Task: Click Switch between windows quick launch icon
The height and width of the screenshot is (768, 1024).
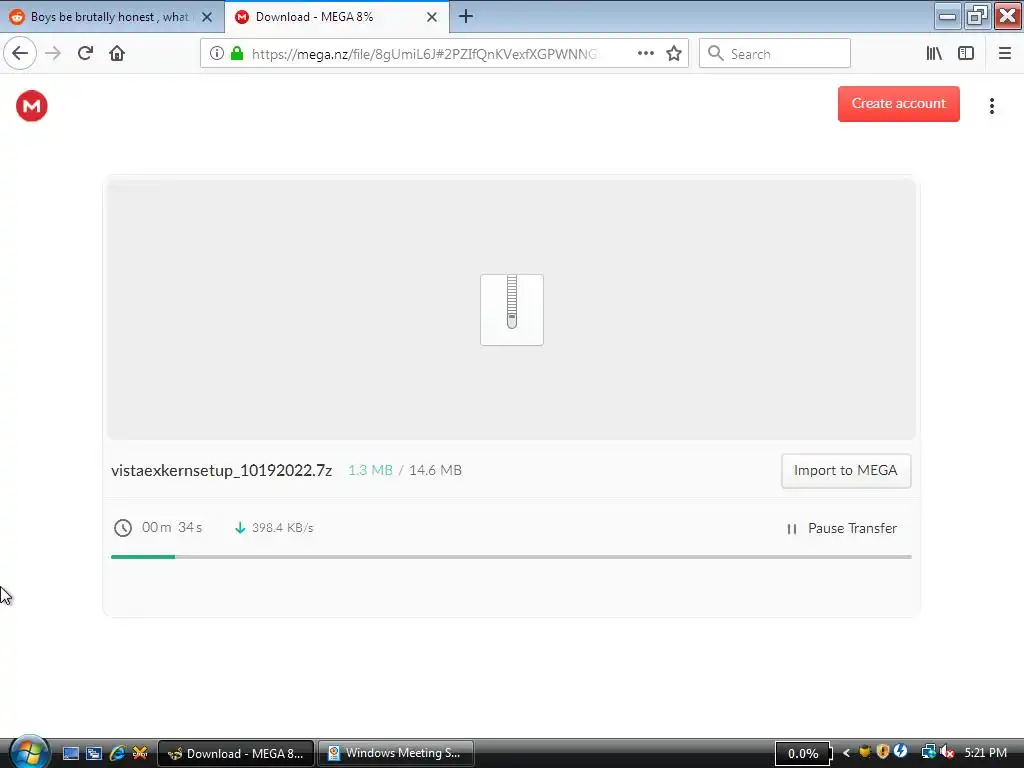Action: click(94, 753)
